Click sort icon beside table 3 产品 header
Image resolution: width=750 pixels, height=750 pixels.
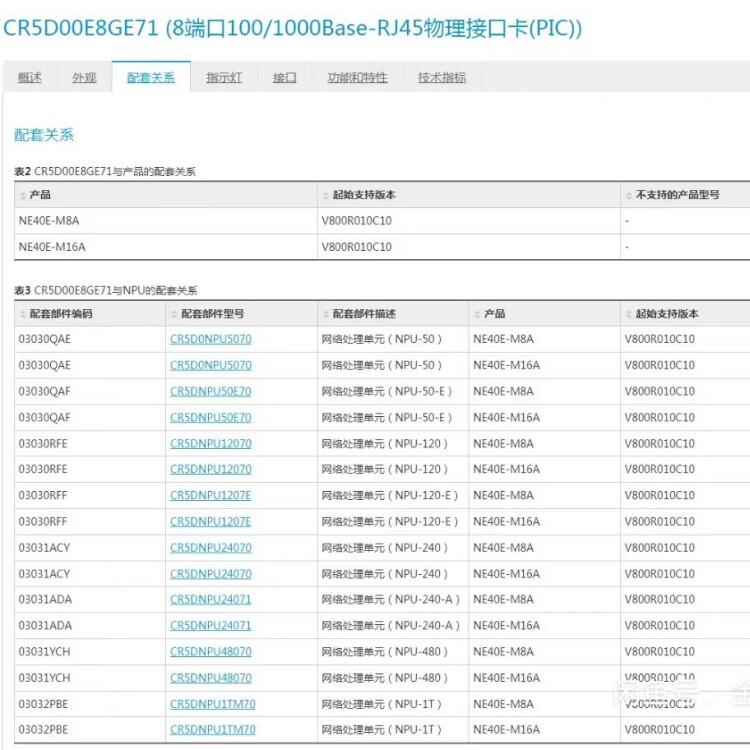click(x=477, y=314)
